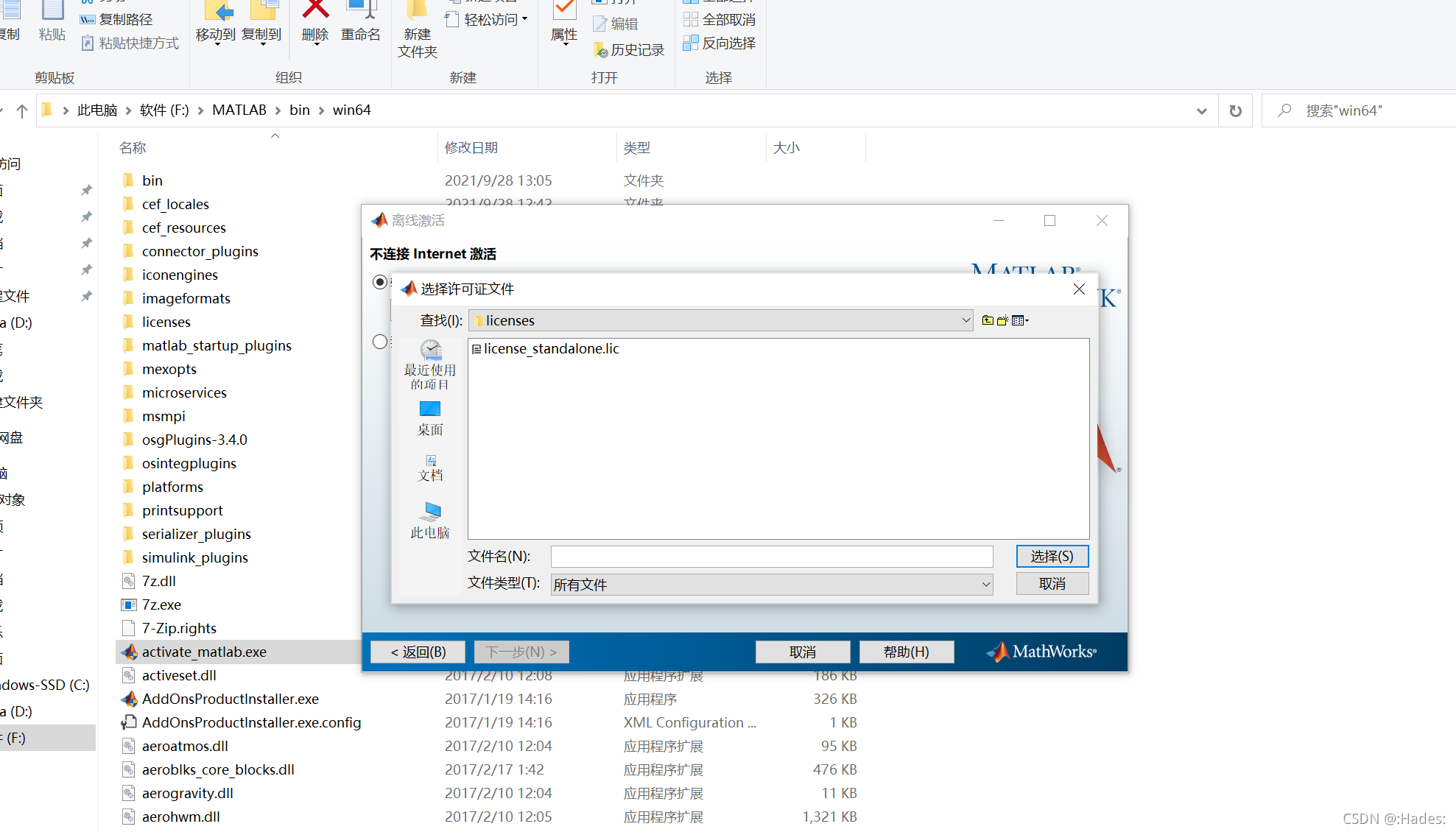This screenshot has width=1456, height=832.
Task: Select the license_standalone.lic file
Action: (551, 348)
